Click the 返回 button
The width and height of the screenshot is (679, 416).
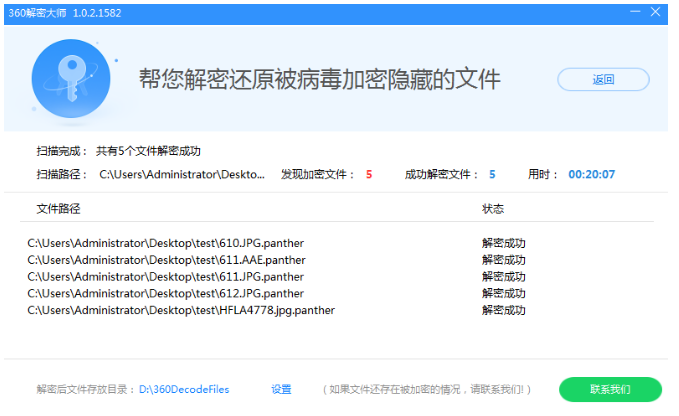[x=603, y=79]
